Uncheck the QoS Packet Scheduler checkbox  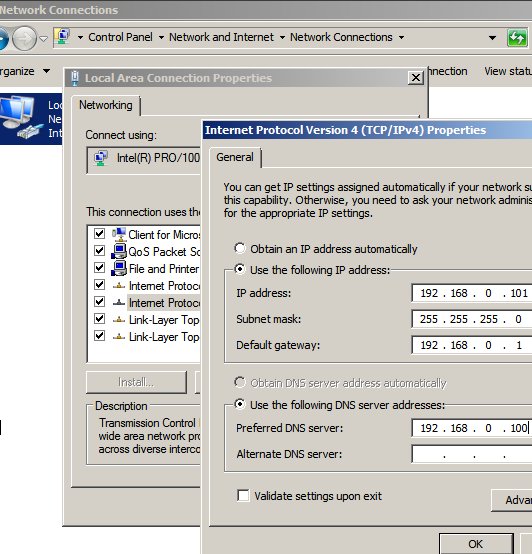point(100,251)
